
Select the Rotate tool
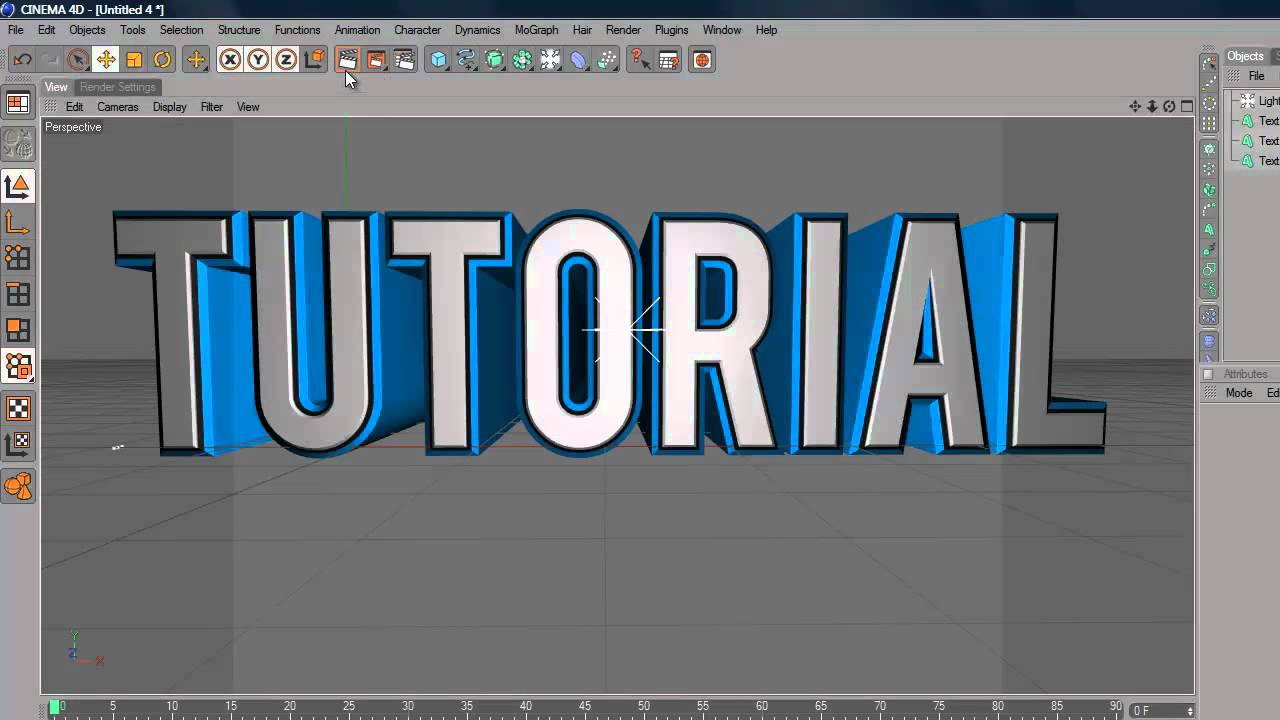pyautogui.click(x=162, y=60)
